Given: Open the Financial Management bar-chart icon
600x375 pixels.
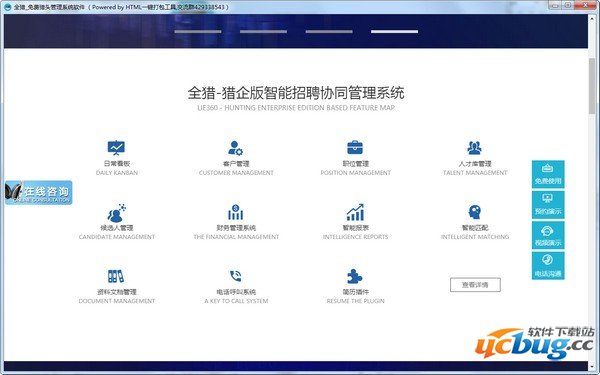Looking at the screenshot, I should (x=236, y=212).
